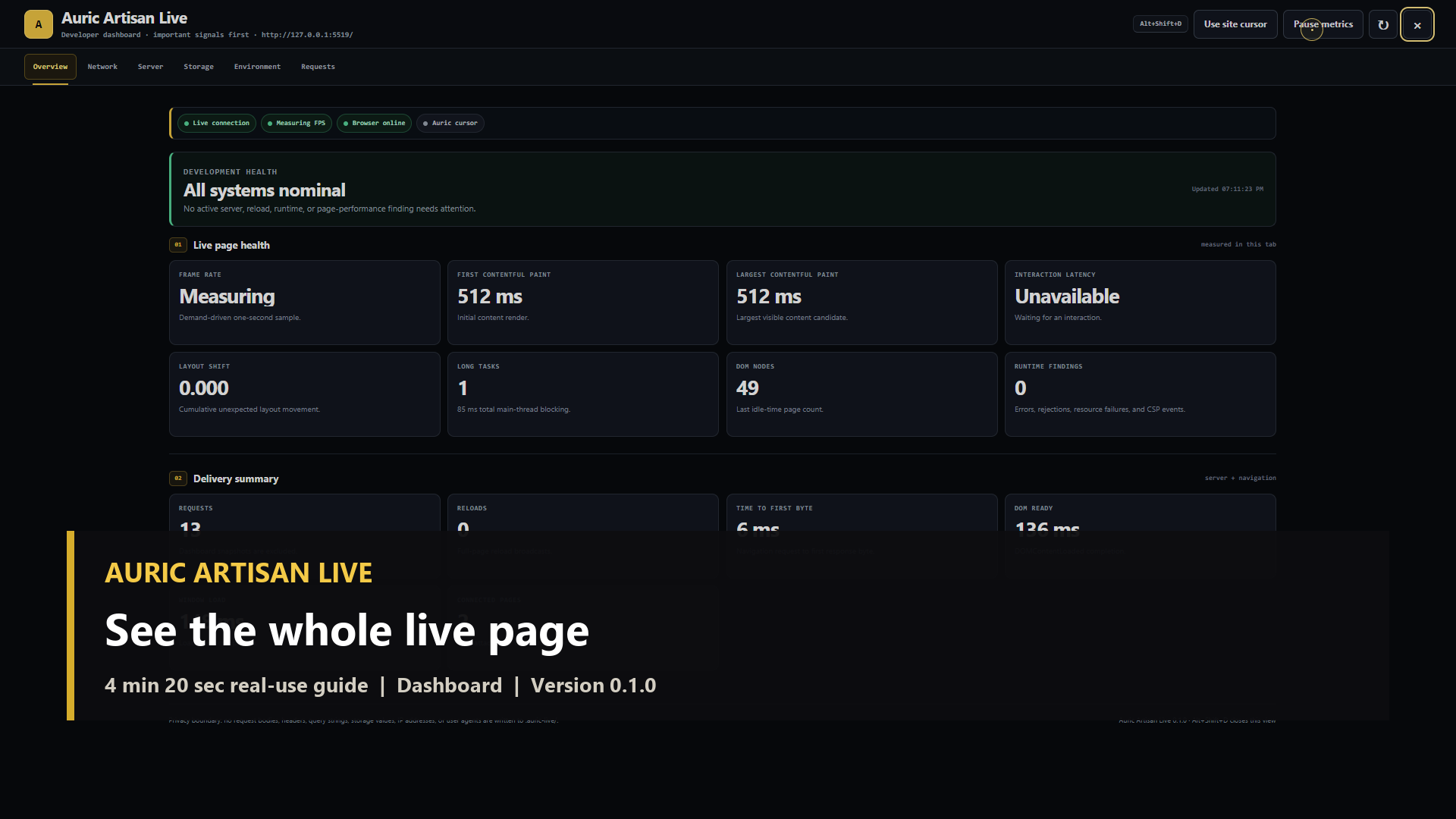Click the http://127.0.0.1:5519/ address text
Image resolution: width=1456 pixels, height=819 pixels.
(307, 35)
